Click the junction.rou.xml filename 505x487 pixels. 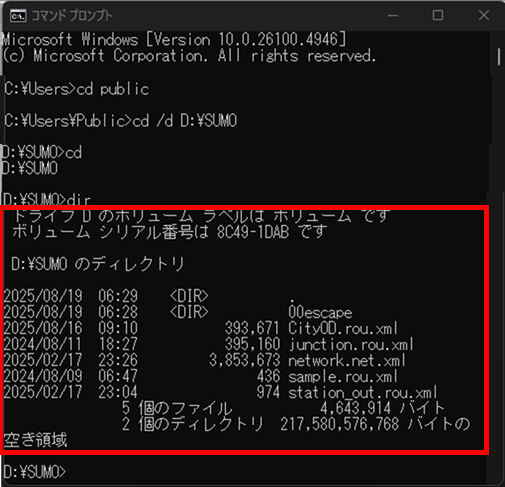[351, 344]
